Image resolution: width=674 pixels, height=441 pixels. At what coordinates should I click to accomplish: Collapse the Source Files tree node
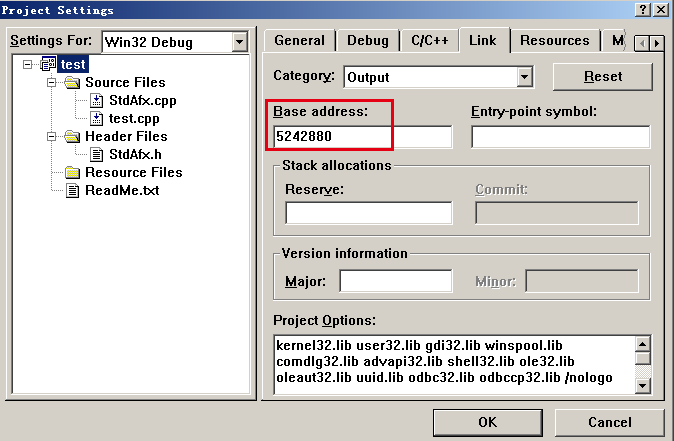click(x=50, y=83)
